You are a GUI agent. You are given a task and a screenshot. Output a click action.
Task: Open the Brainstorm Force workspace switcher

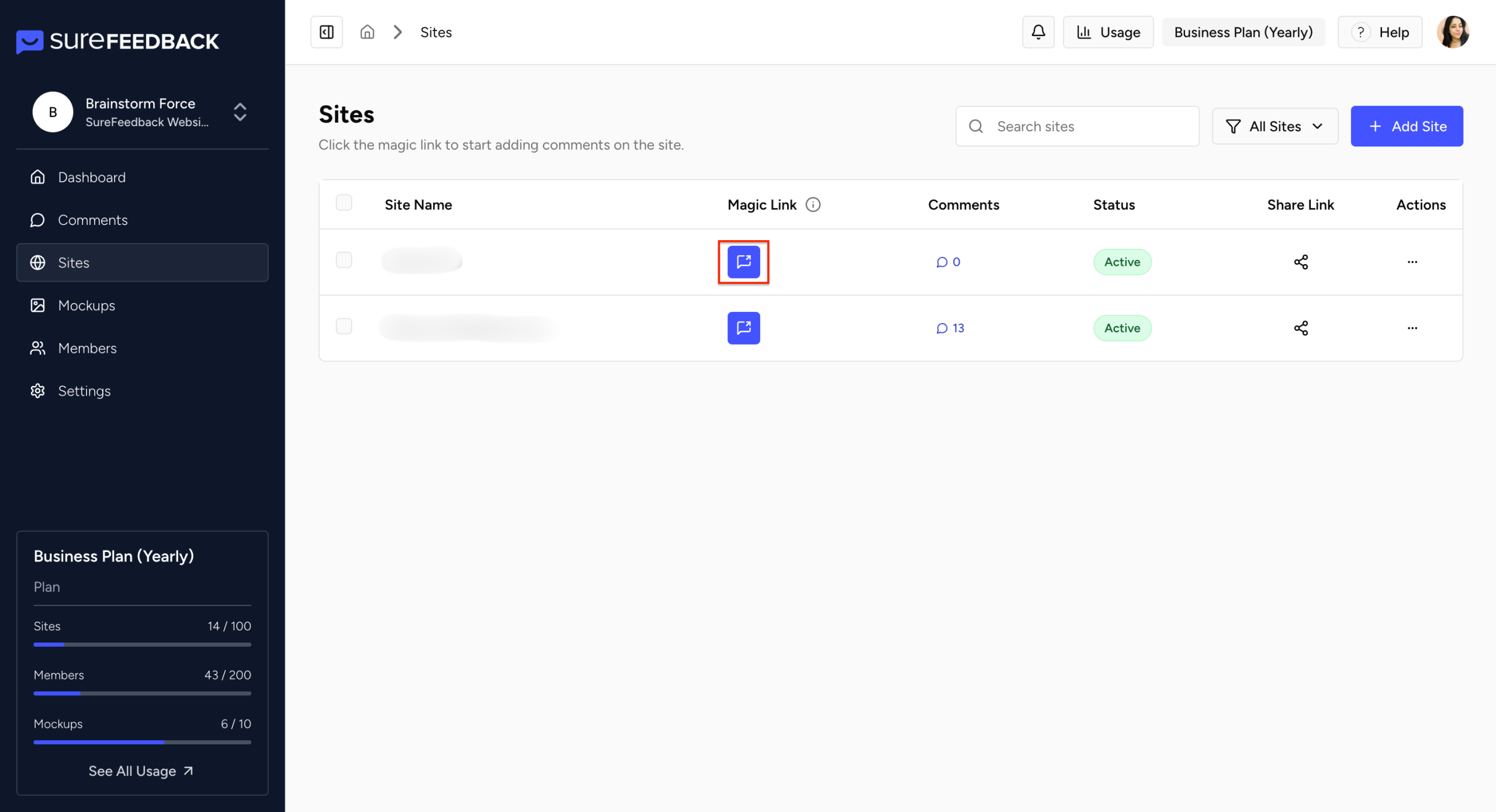pos(240,112)
